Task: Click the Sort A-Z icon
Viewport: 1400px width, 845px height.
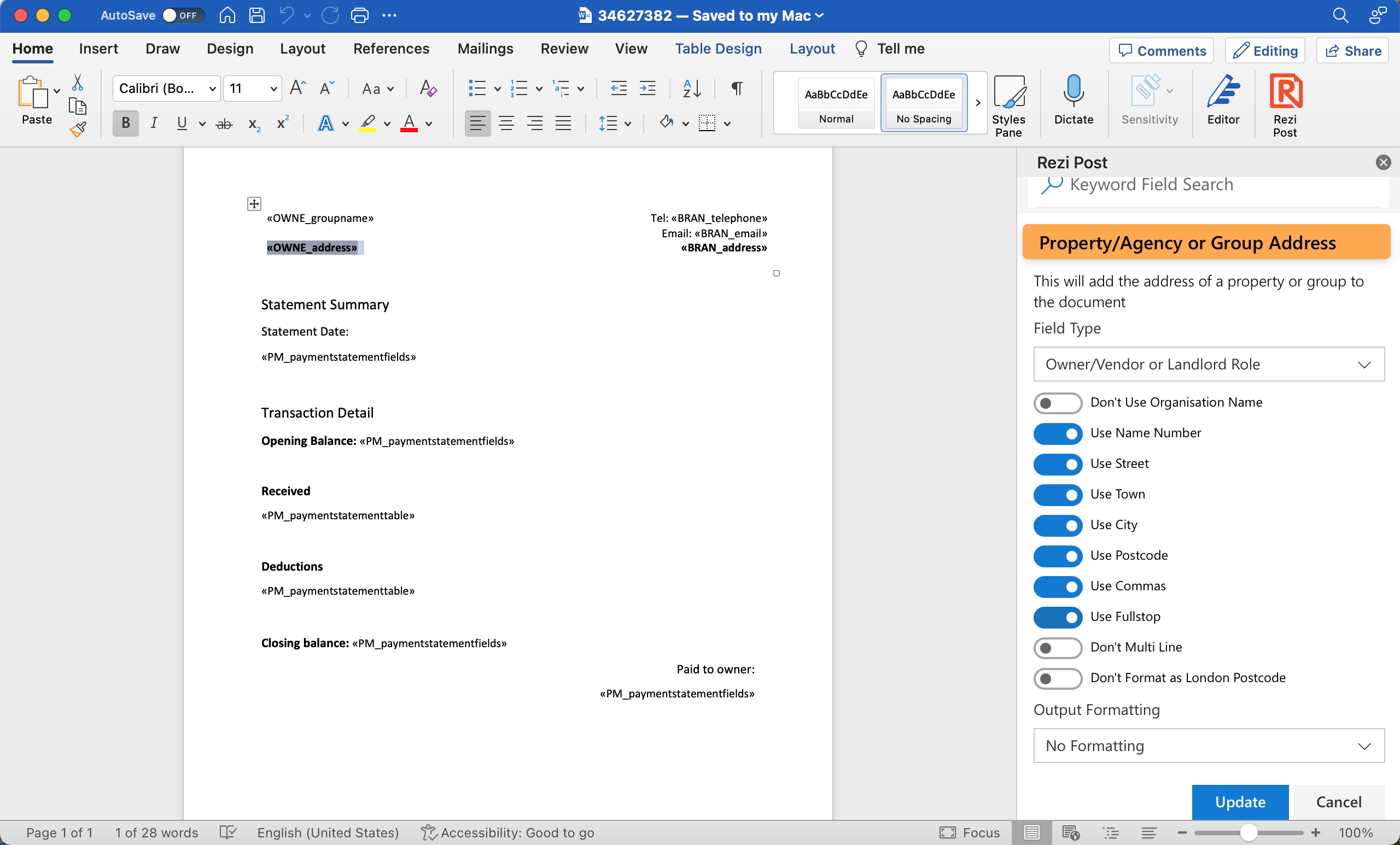Action: pyautogui.click(x=691, y=88)
